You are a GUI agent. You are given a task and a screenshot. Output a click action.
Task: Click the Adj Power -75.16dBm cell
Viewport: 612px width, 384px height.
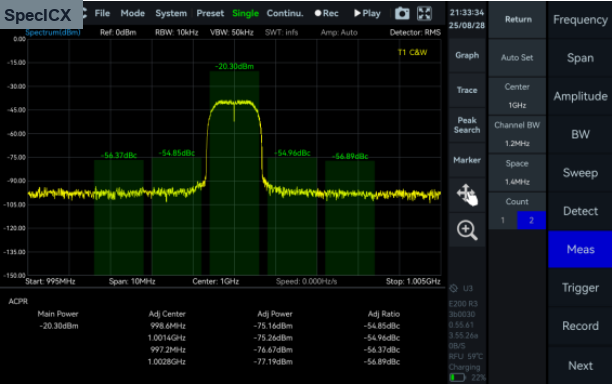pos(273,326)
